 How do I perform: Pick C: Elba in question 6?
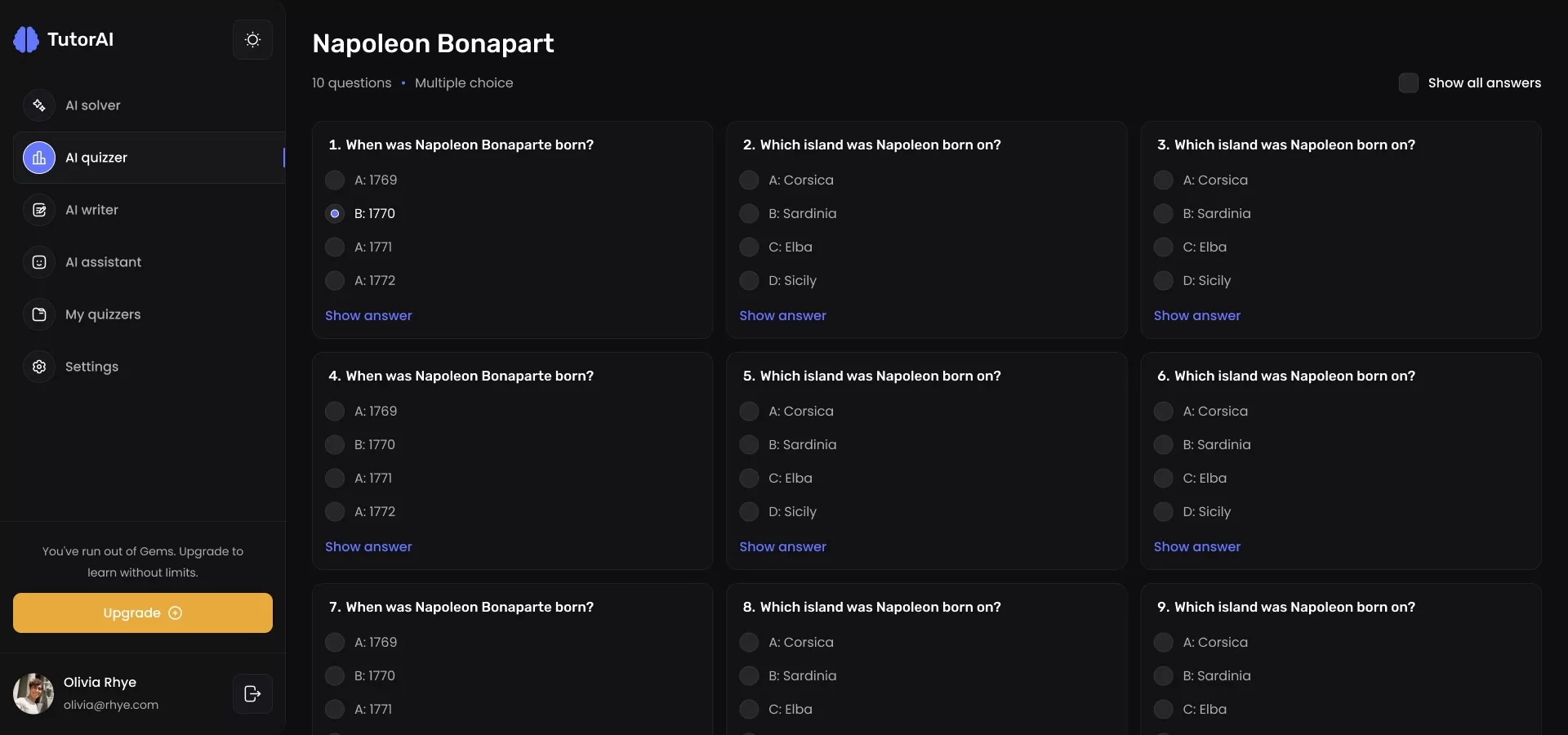tap(1163, 478)
